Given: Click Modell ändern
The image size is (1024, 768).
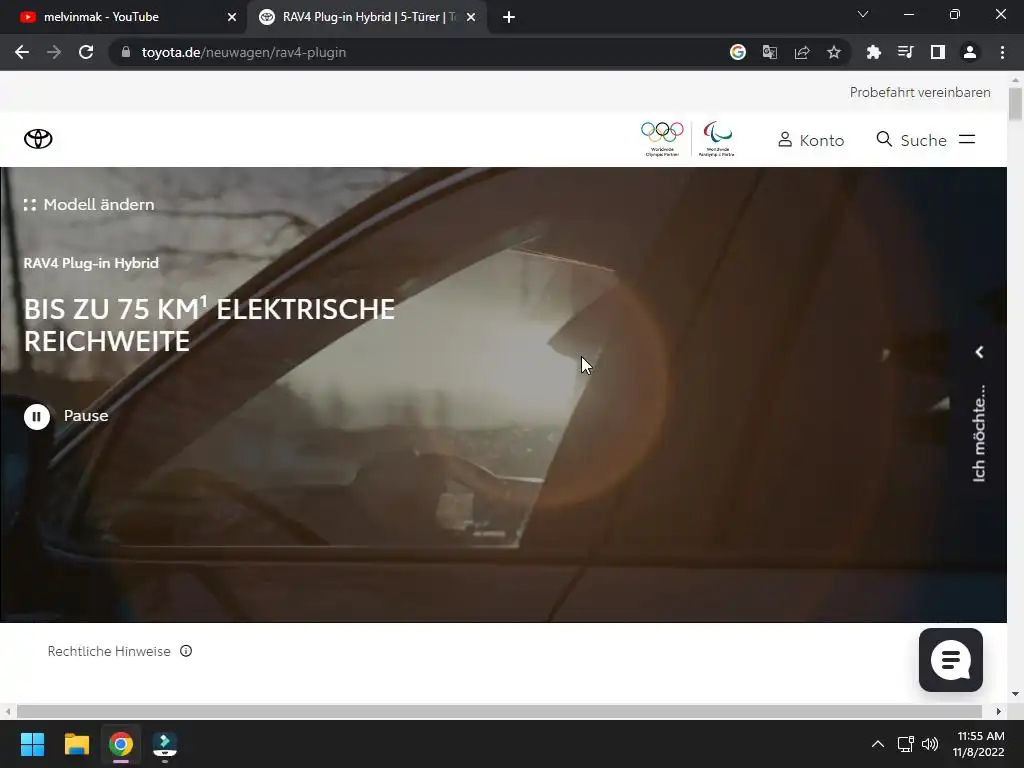Looking at the screenshot, I should (89, 204).
